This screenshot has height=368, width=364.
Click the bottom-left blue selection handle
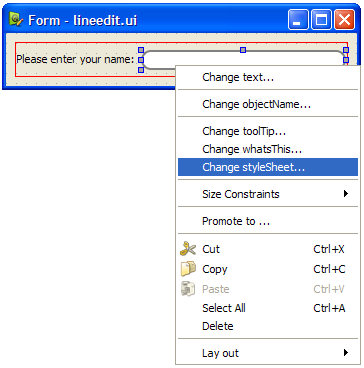141,70
